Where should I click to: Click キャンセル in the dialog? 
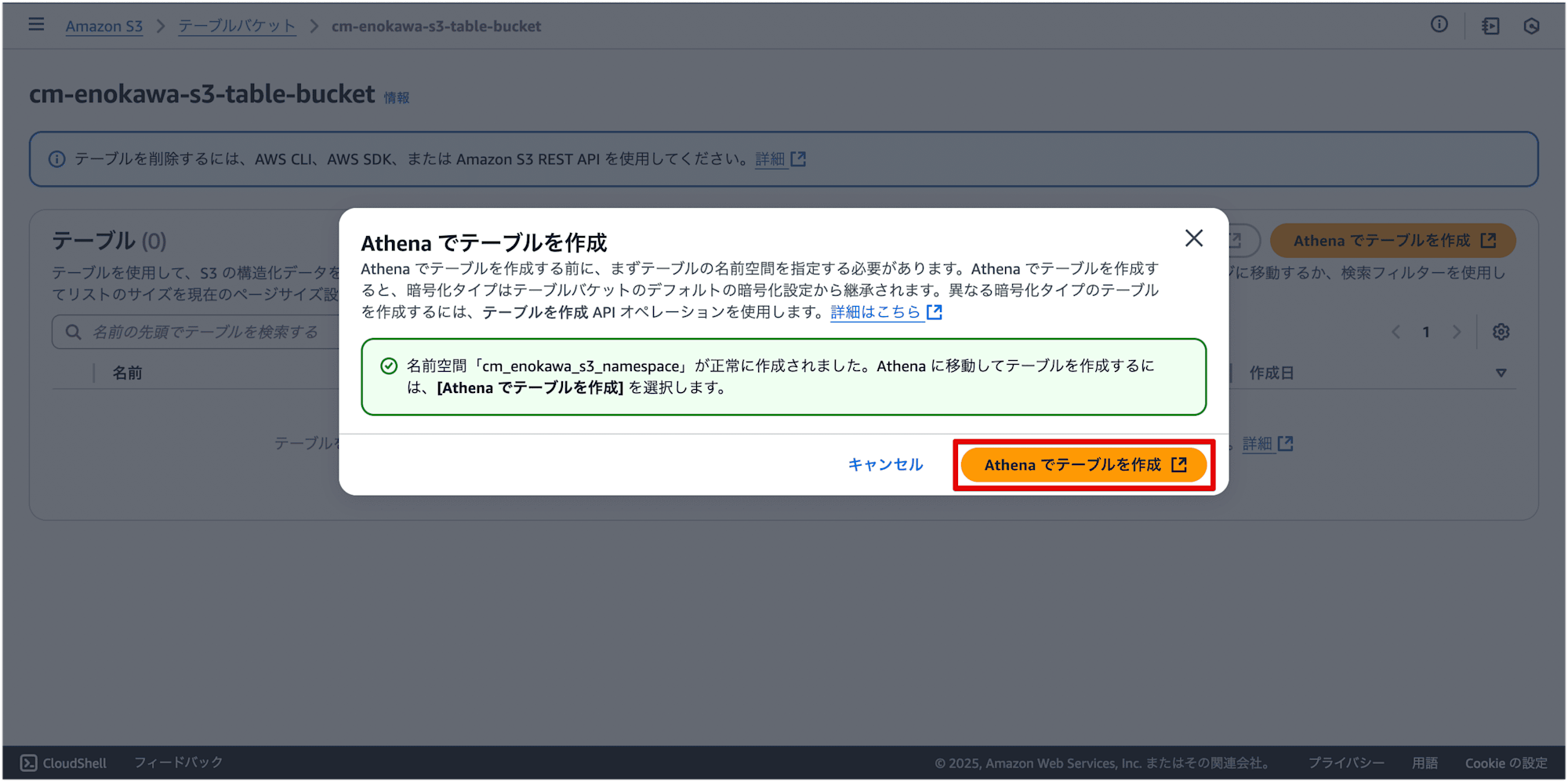(885, 465)
